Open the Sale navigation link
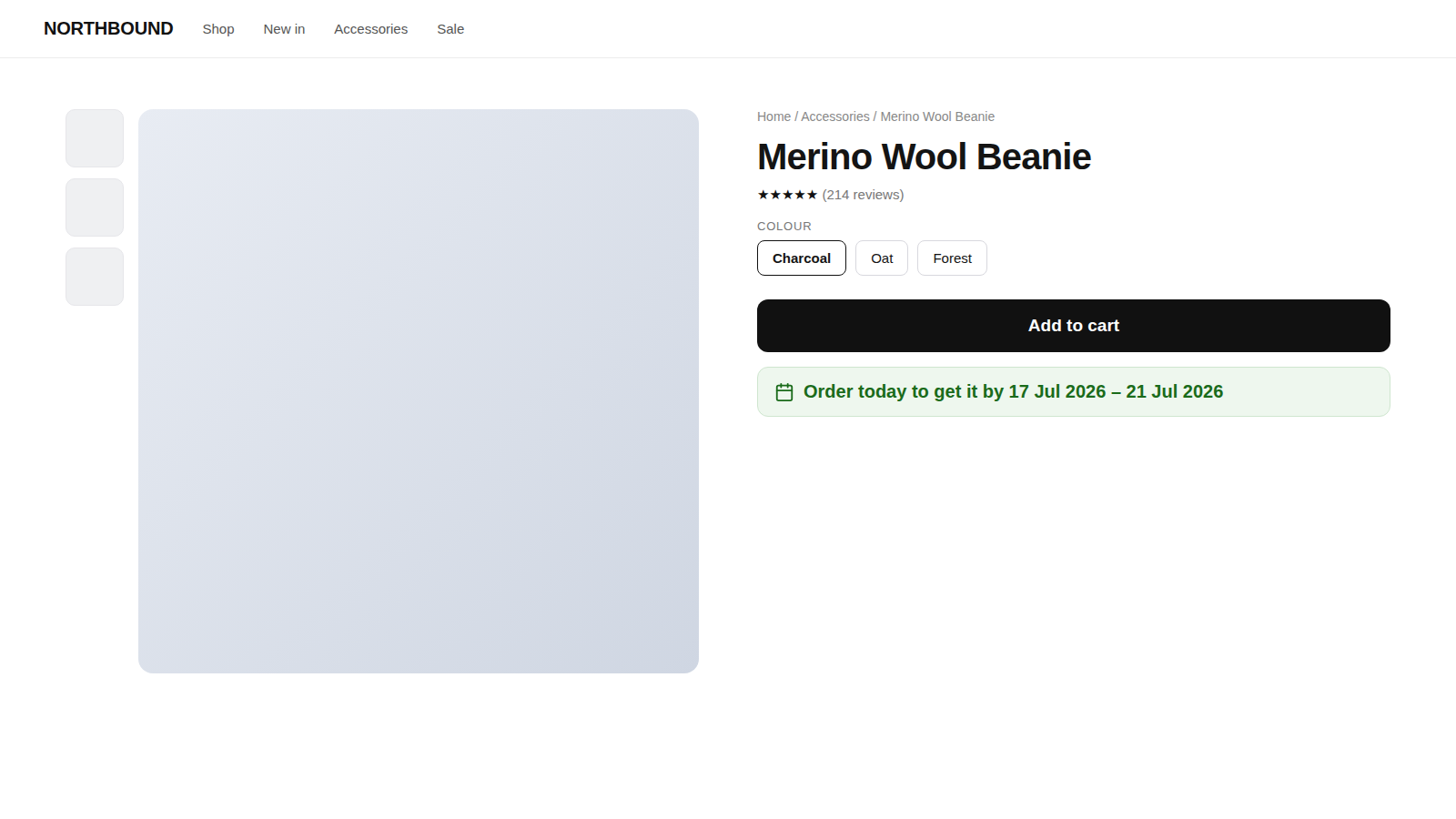Screen dimensions: 1456x819 click(450, 29)
